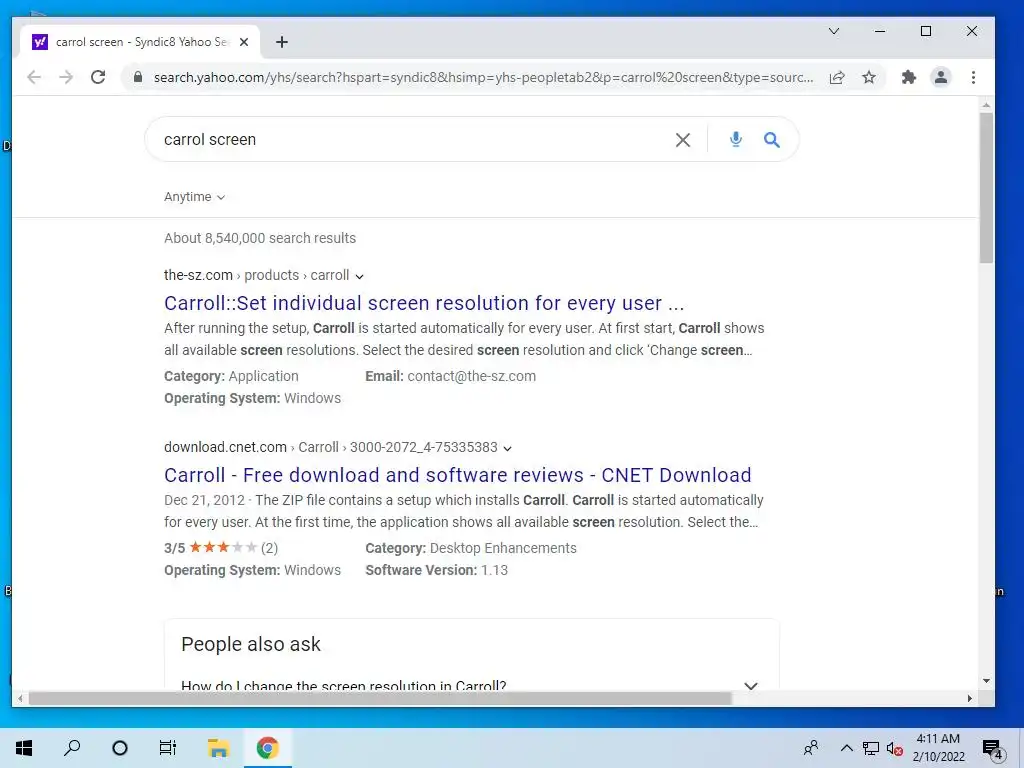Screen dimensions: 1024x768
Task: Open the clock showing 4:11 AM
Action: [x=938, y=748]
